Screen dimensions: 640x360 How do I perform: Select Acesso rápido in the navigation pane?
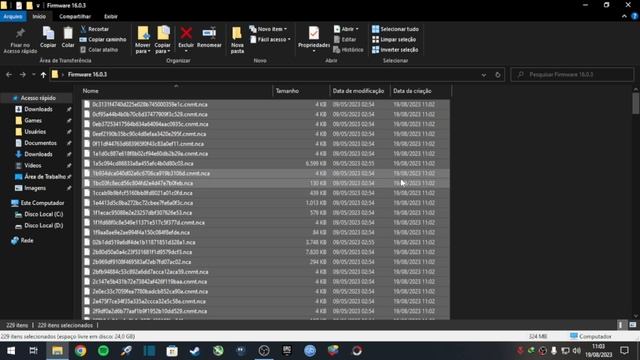point(38,98)
